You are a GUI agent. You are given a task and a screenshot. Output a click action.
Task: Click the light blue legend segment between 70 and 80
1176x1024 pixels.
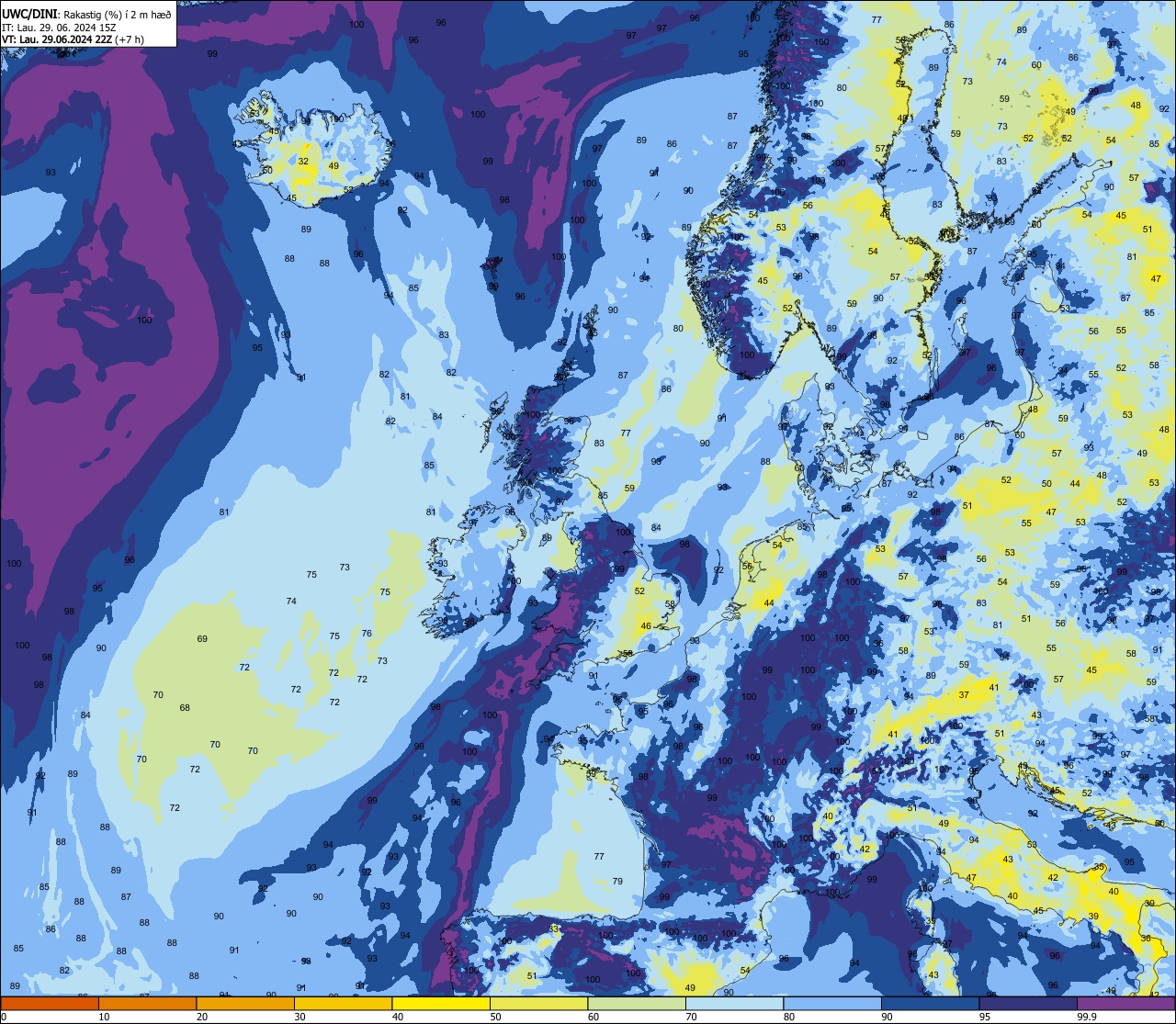(734, 1003)
